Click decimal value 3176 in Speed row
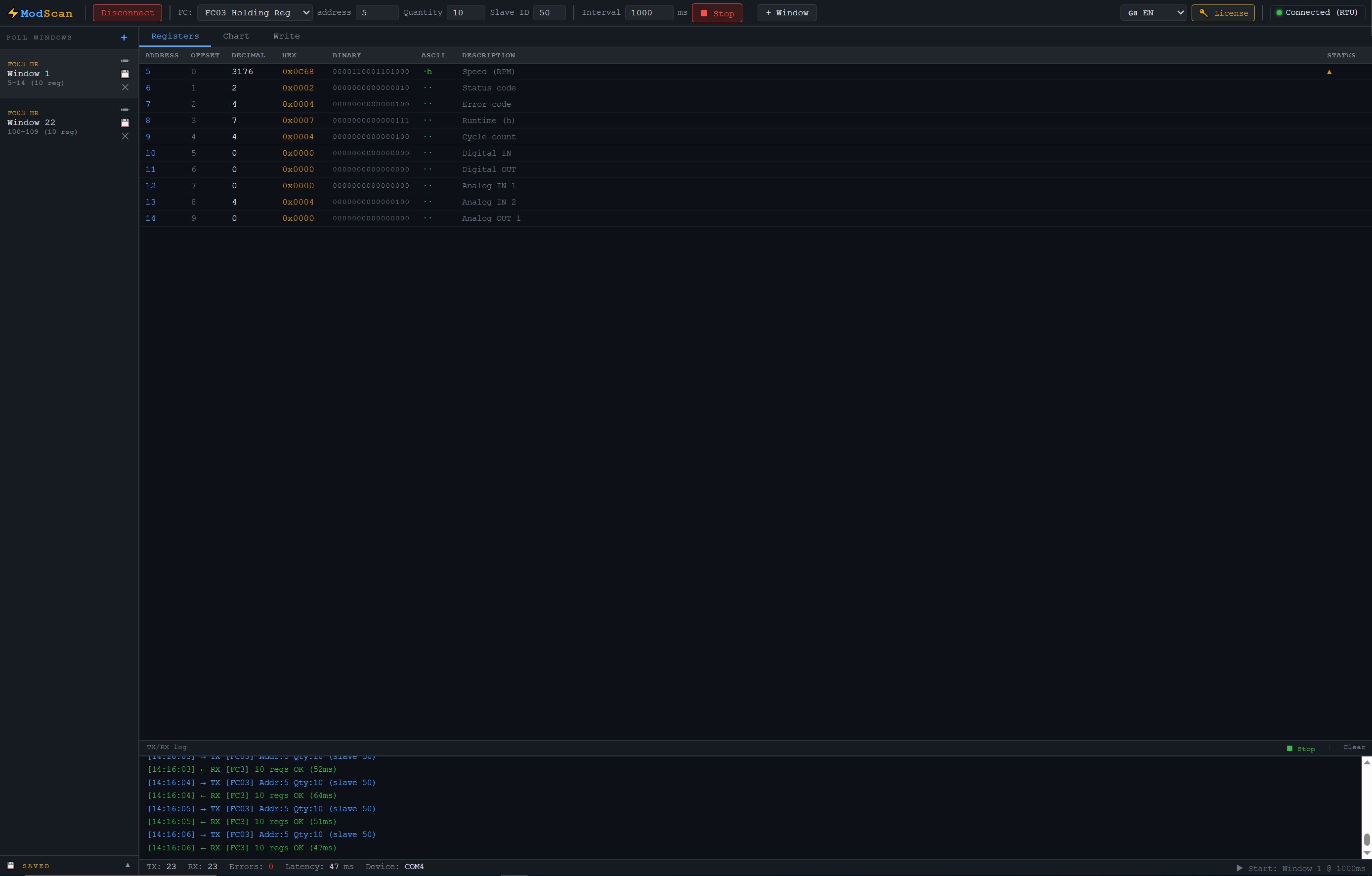The height and width of the screenshot is (876, 1372). (x=242, y=72)
